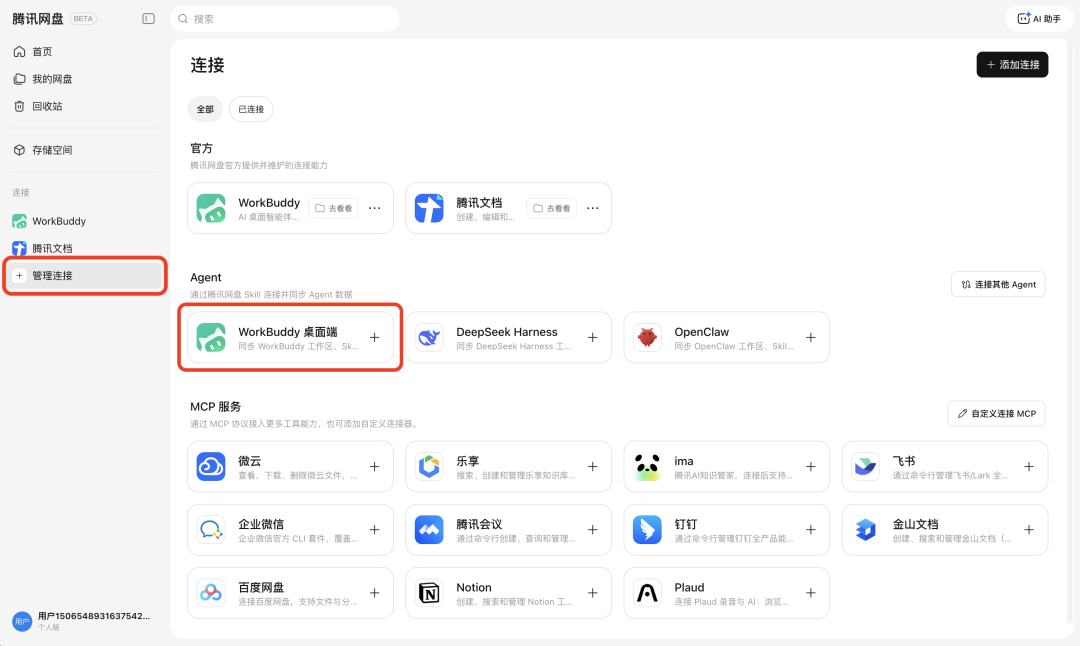The width and height of the screenshot is (1080, 646).
Task: Open more options on 腾讯文档 card
Action: [593, 208]
